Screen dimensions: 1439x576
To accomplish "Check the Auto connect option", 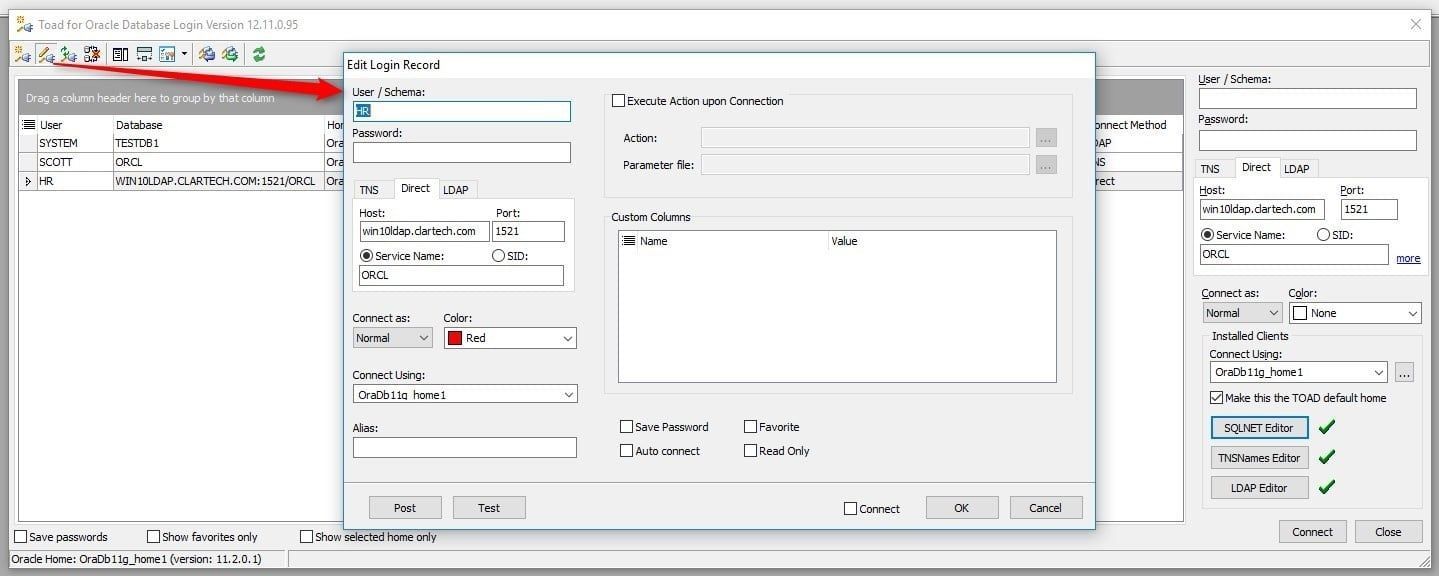I will click(626, 451).
